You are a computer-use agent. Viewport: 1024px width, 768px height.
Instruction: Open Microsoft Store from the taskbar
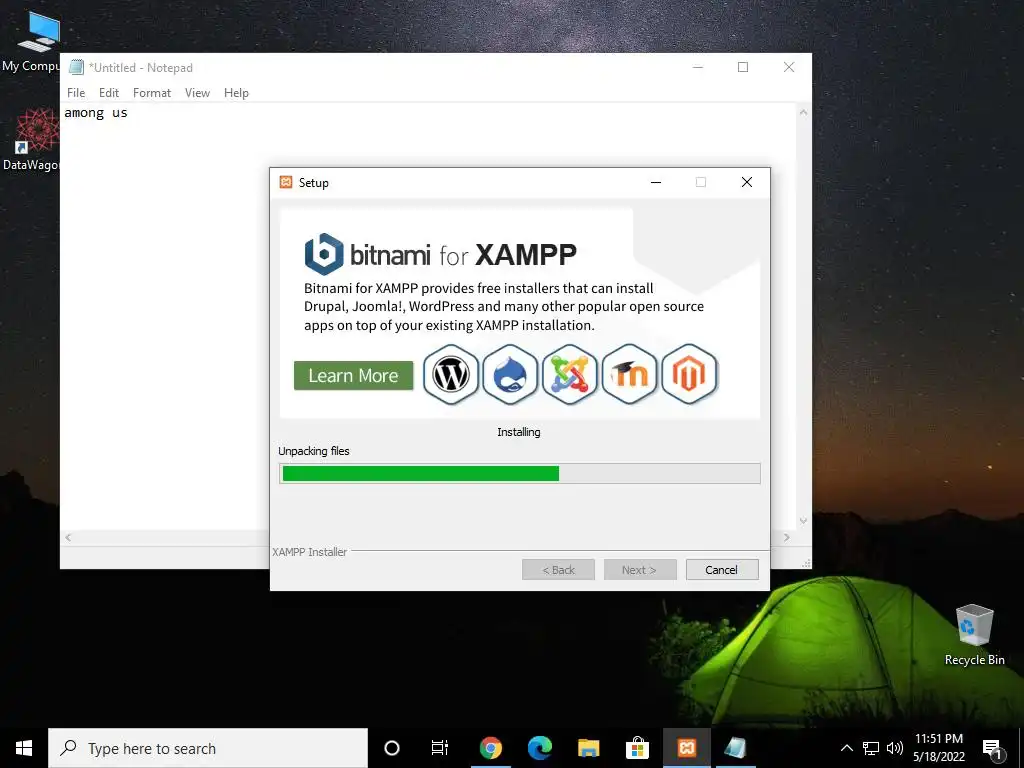coord(637,748)
